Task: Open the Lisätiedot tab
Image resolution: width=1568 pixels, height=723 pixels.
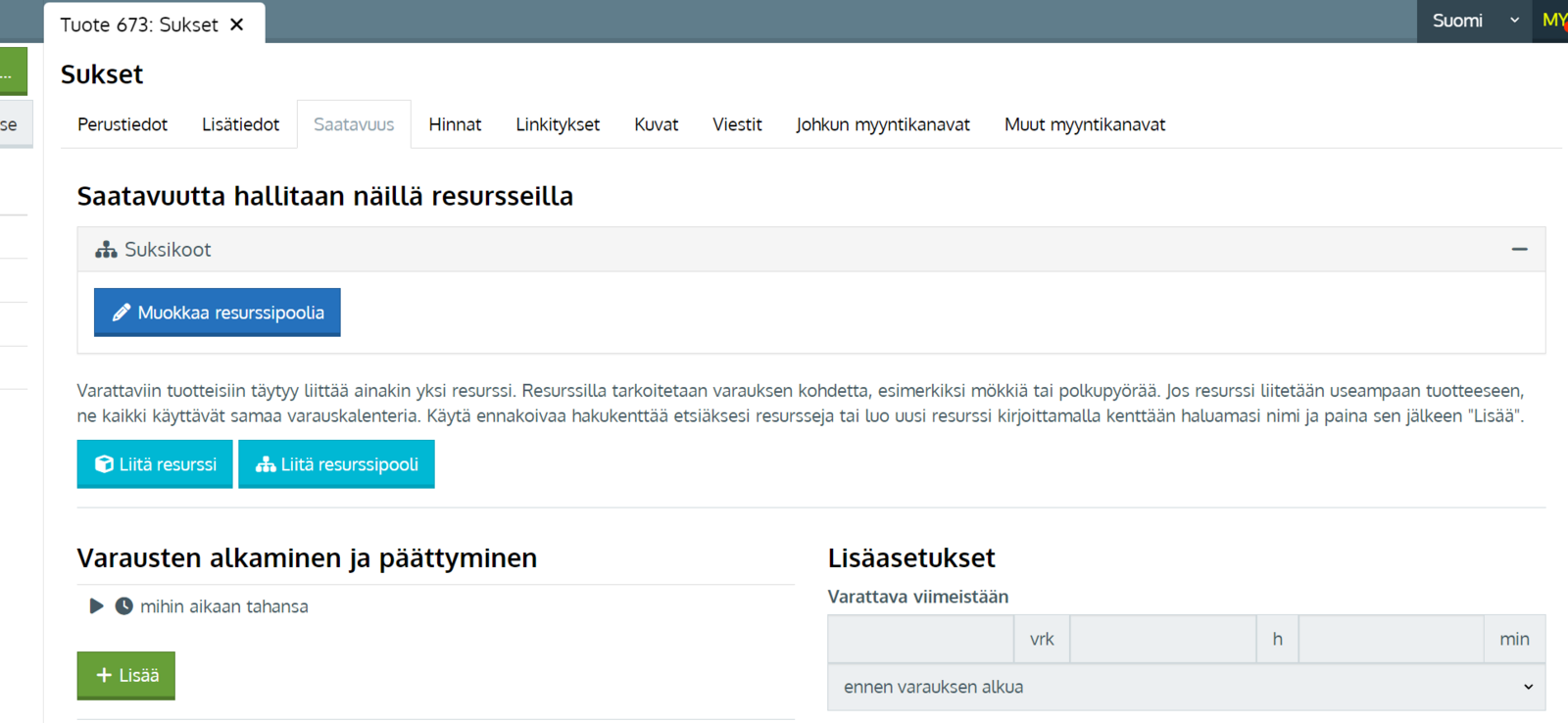Action: coord(240,124)
